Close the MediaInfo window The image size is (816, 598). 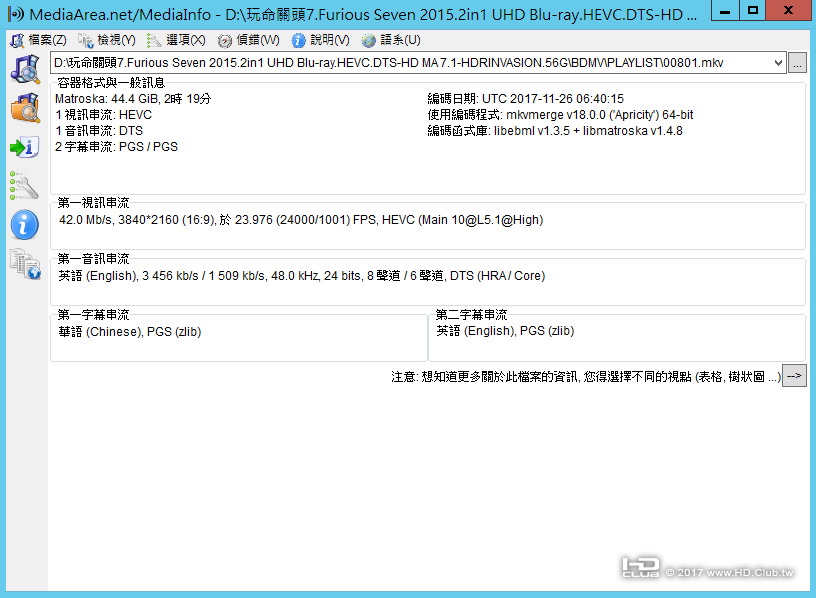788,10
